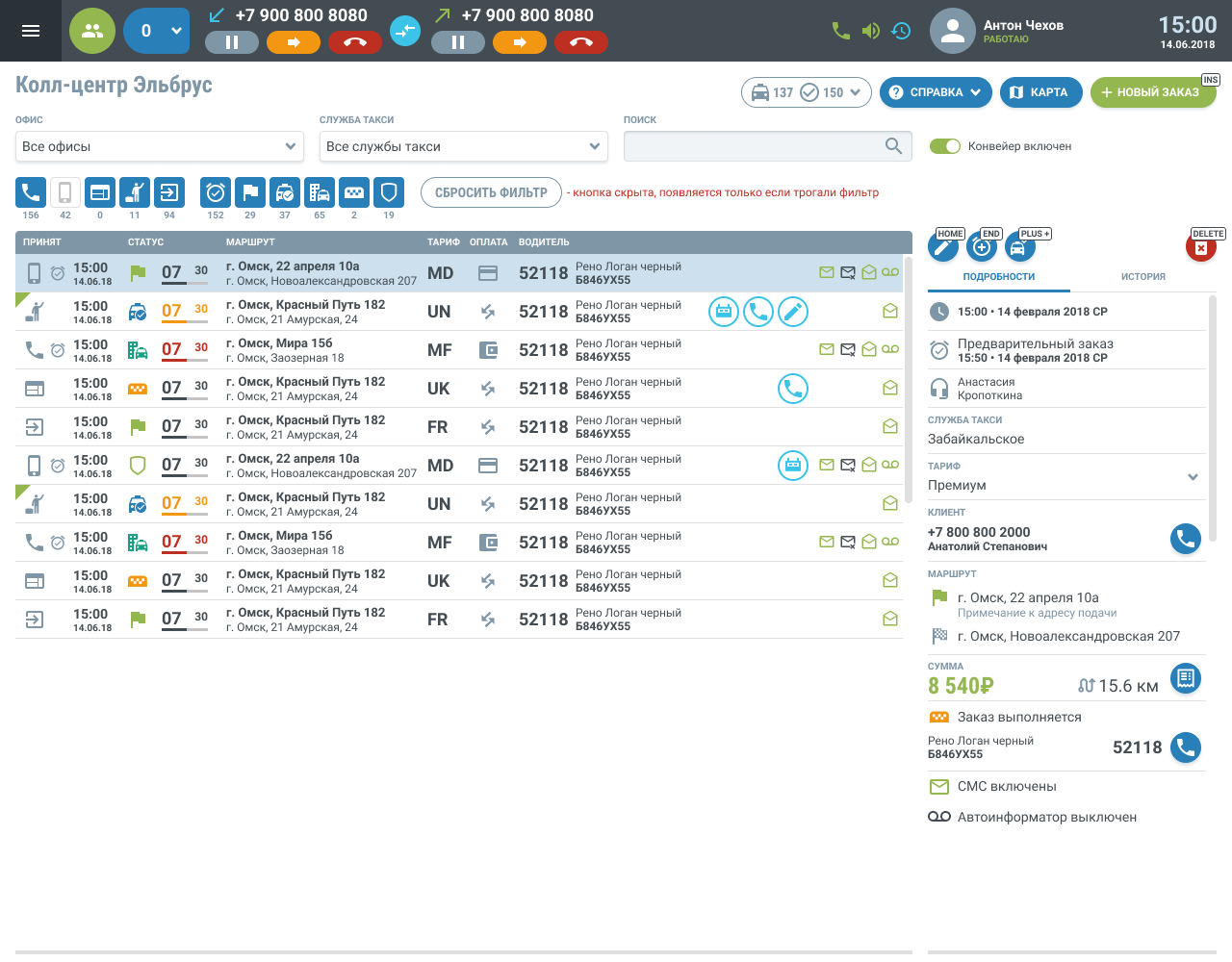Click into the Поиск search field
This screenshot has width=1232, height=962.
[755, 146]
